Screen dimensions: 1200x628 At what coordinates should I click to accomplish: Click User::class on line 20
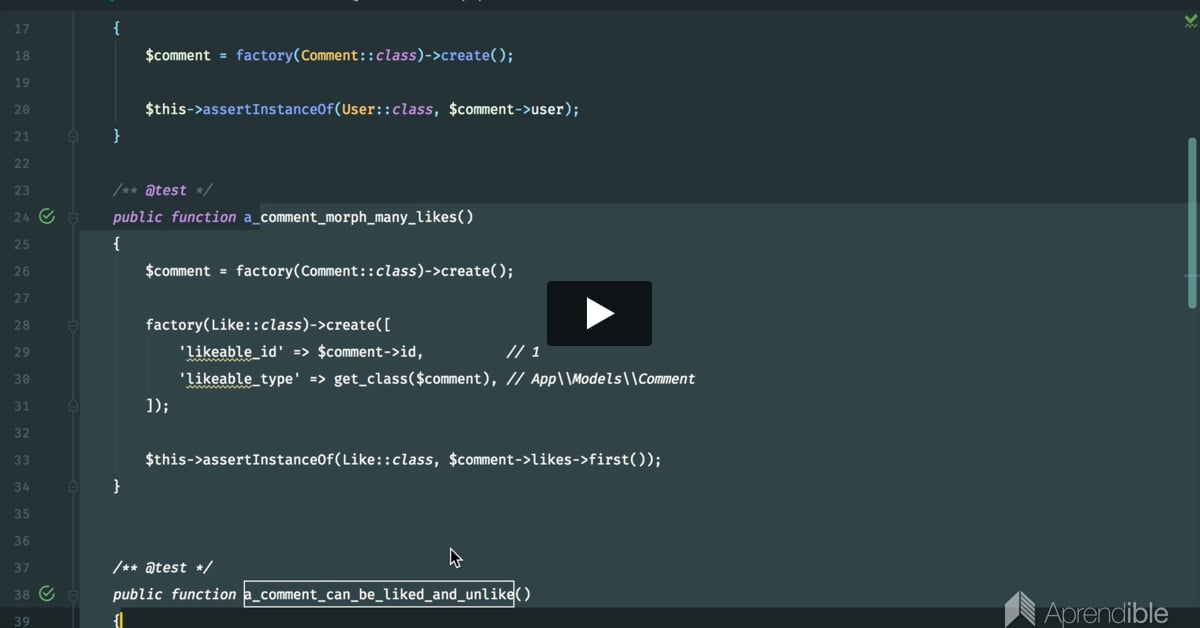click(388, 109)
